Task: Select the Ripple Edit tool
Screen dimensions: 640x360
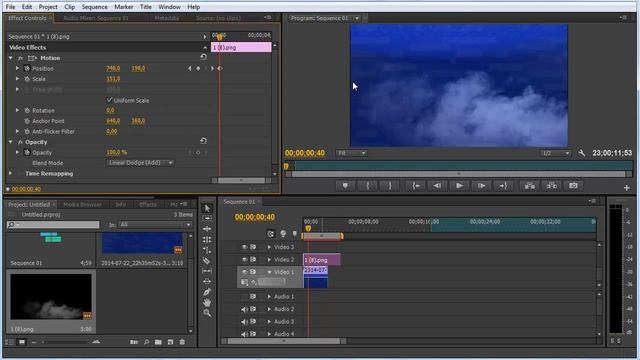Action: pos(207,229)
